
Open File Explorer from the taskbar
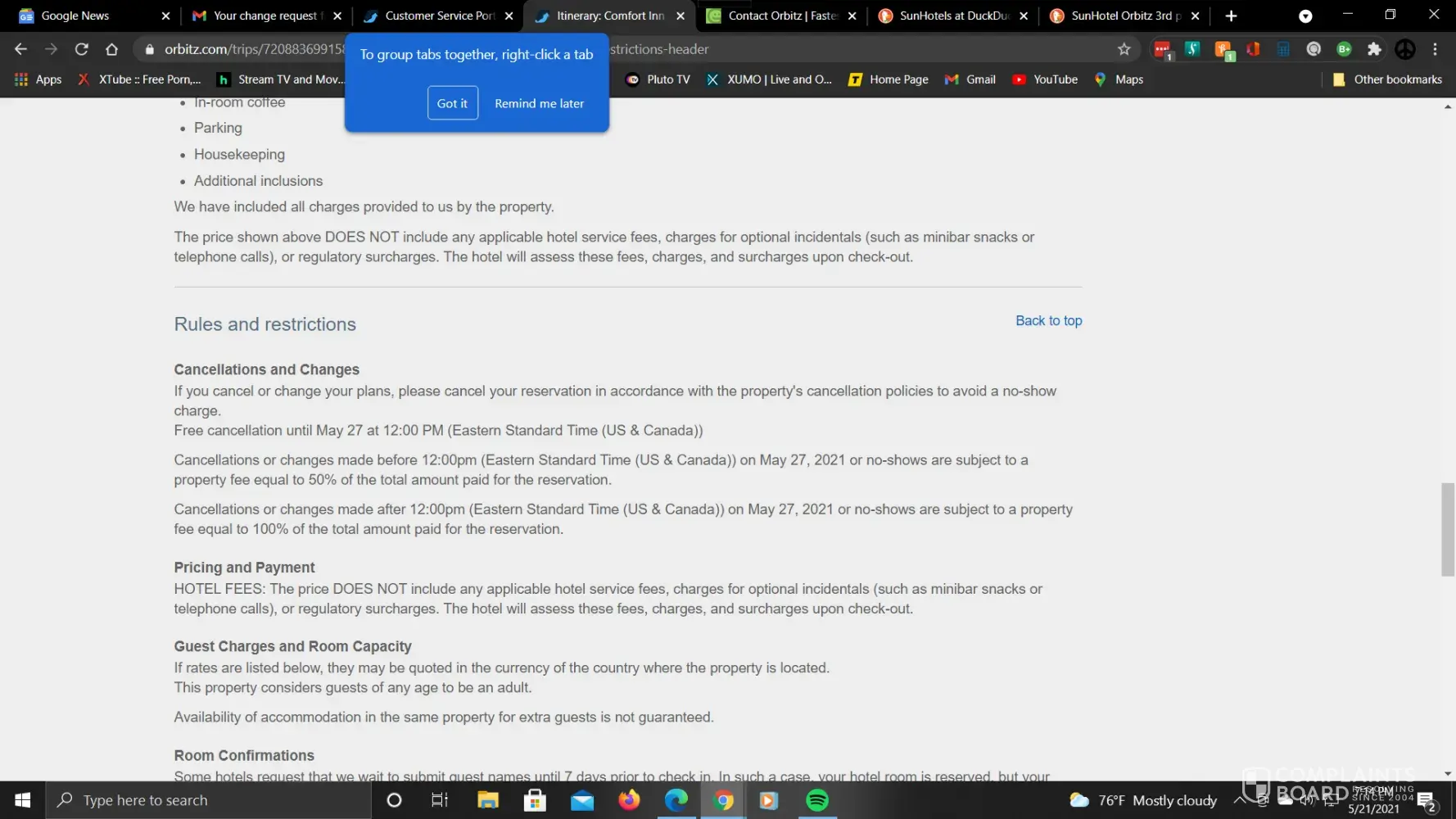(x=488, y=800)
